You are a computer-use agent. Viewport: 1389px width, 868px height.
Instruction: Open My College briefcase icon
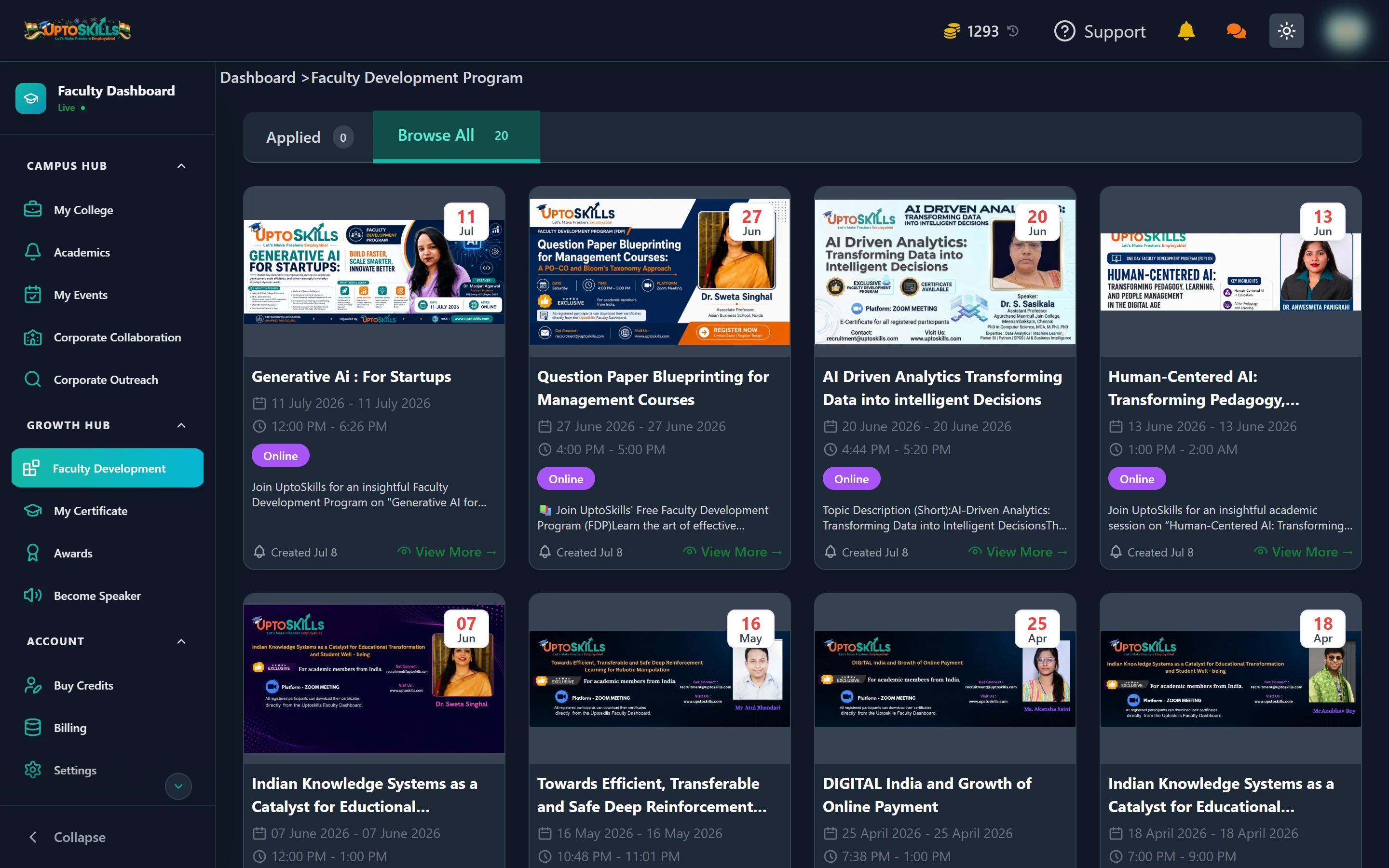[x=33, y=210]
